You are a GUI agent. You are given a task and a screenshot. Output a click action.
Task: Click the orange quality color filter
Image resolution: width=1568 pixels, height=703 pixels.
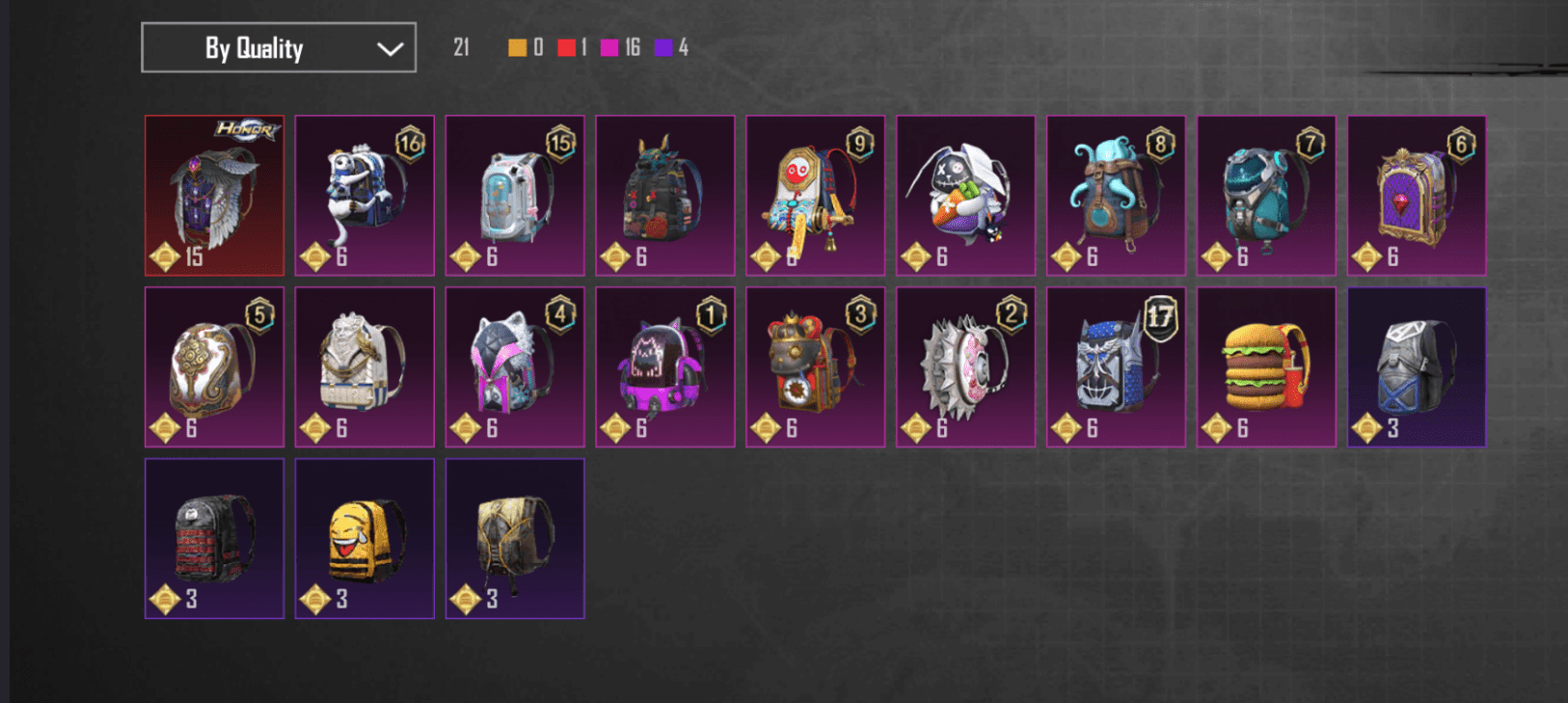pyautogui.click(x=518, y=47)
